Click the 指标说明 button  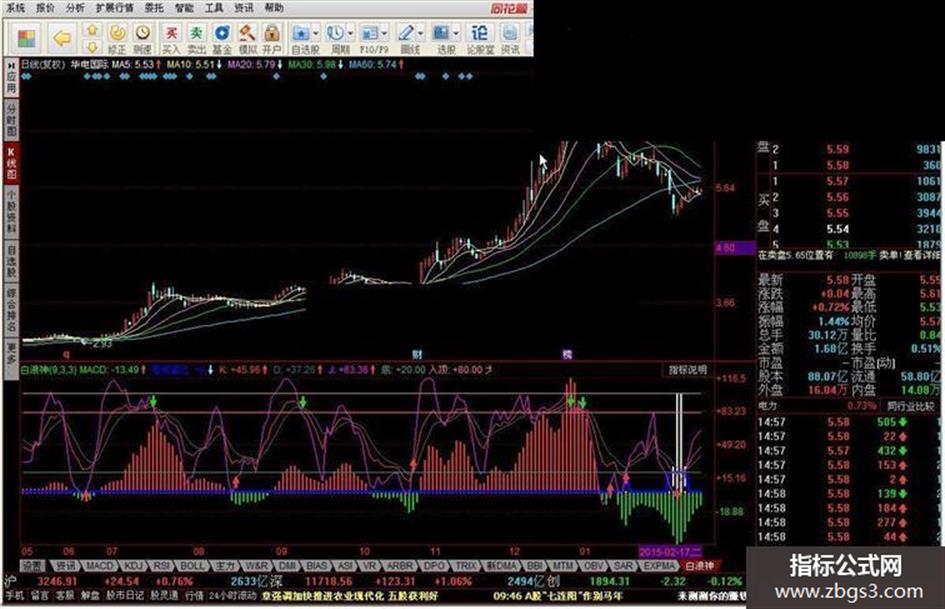pyautogui.click(x=686, y=370)
